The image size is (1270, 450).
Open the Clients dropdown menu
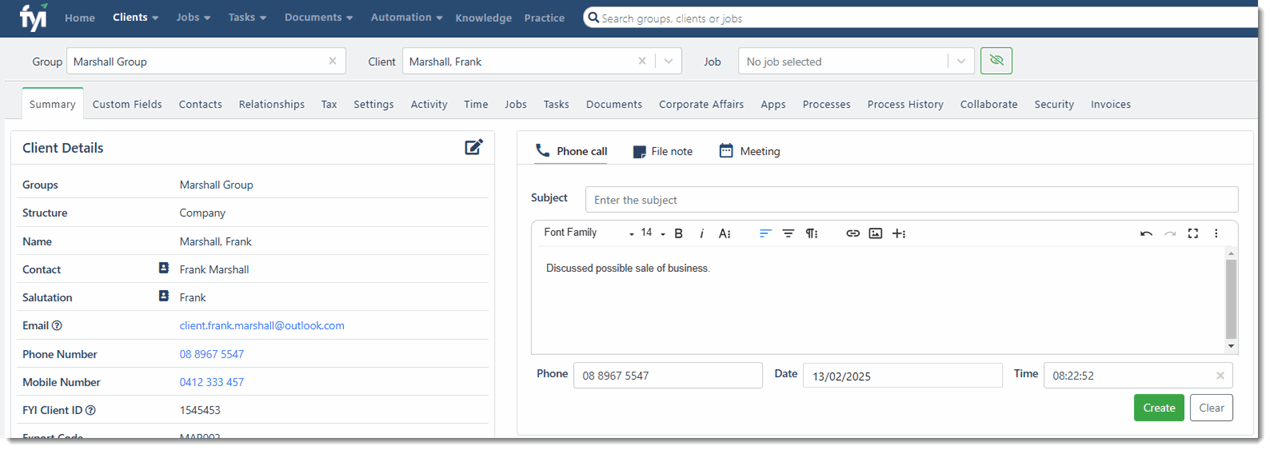click(x=136, y=17)
